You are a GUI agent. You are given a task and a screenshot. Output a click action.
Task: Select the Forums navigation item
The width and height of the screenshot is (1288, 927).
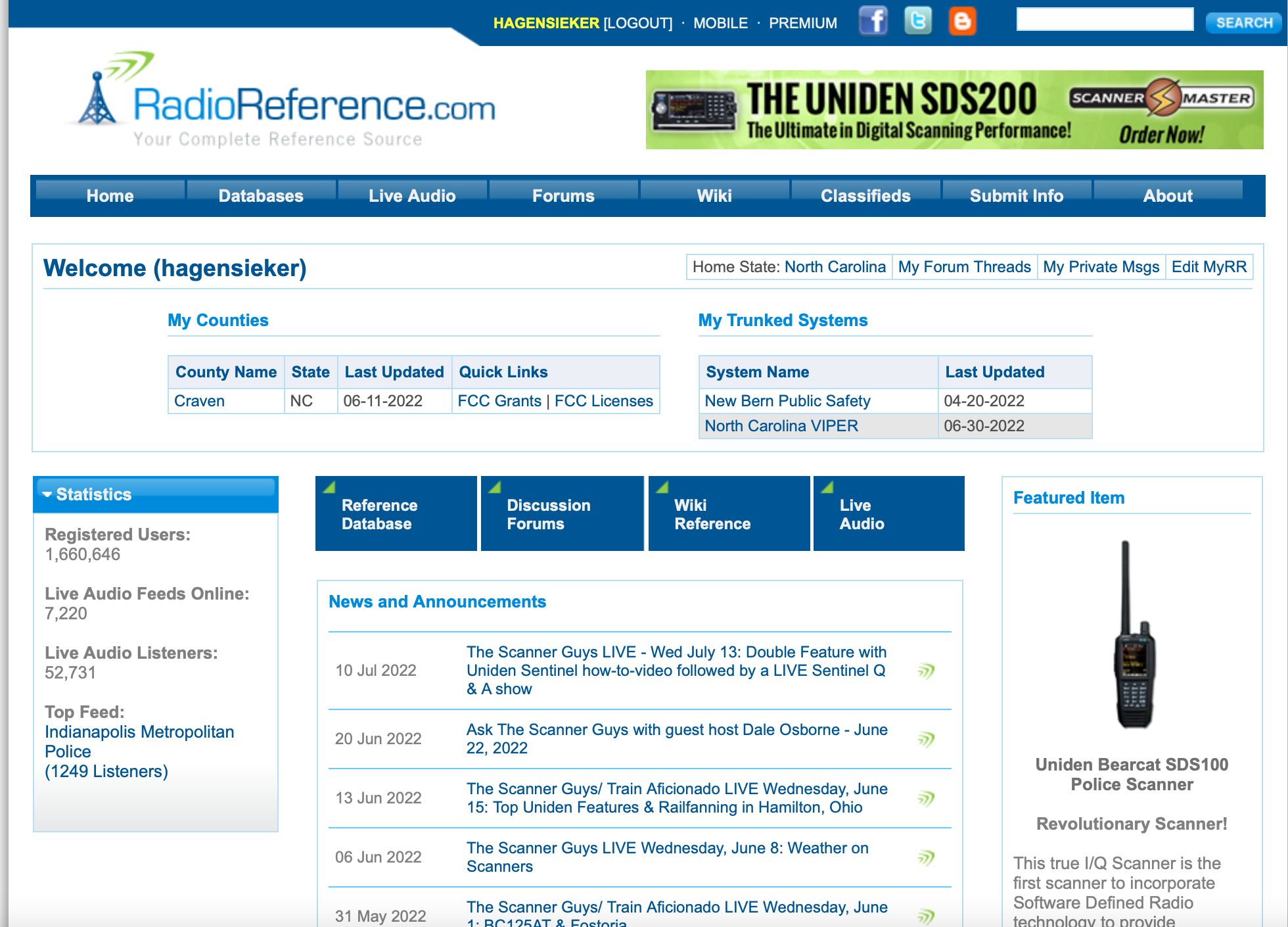(x=563, y=196)
